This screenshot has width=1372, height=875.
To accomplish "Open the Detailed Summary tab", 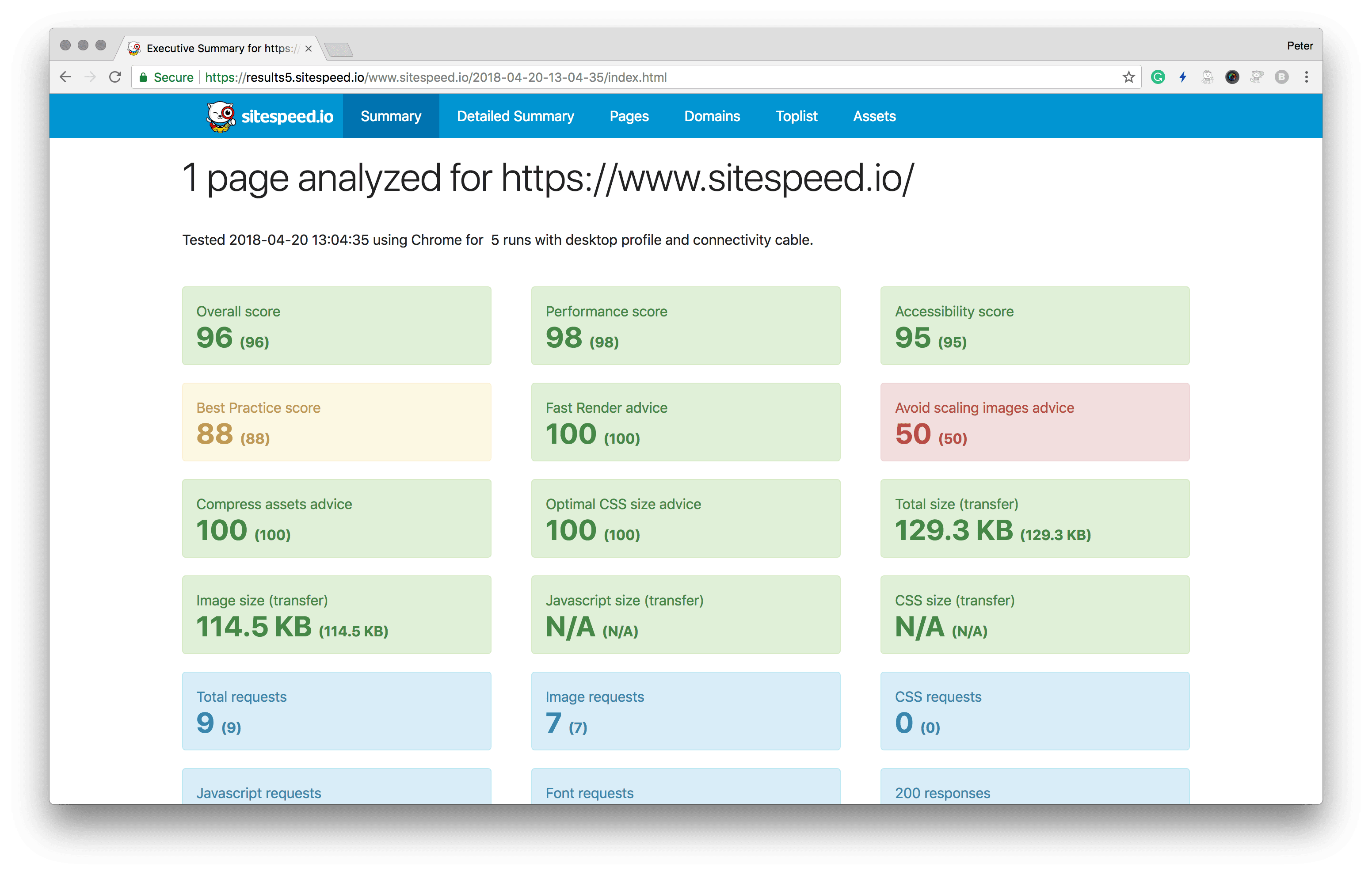I will (515, 116).
